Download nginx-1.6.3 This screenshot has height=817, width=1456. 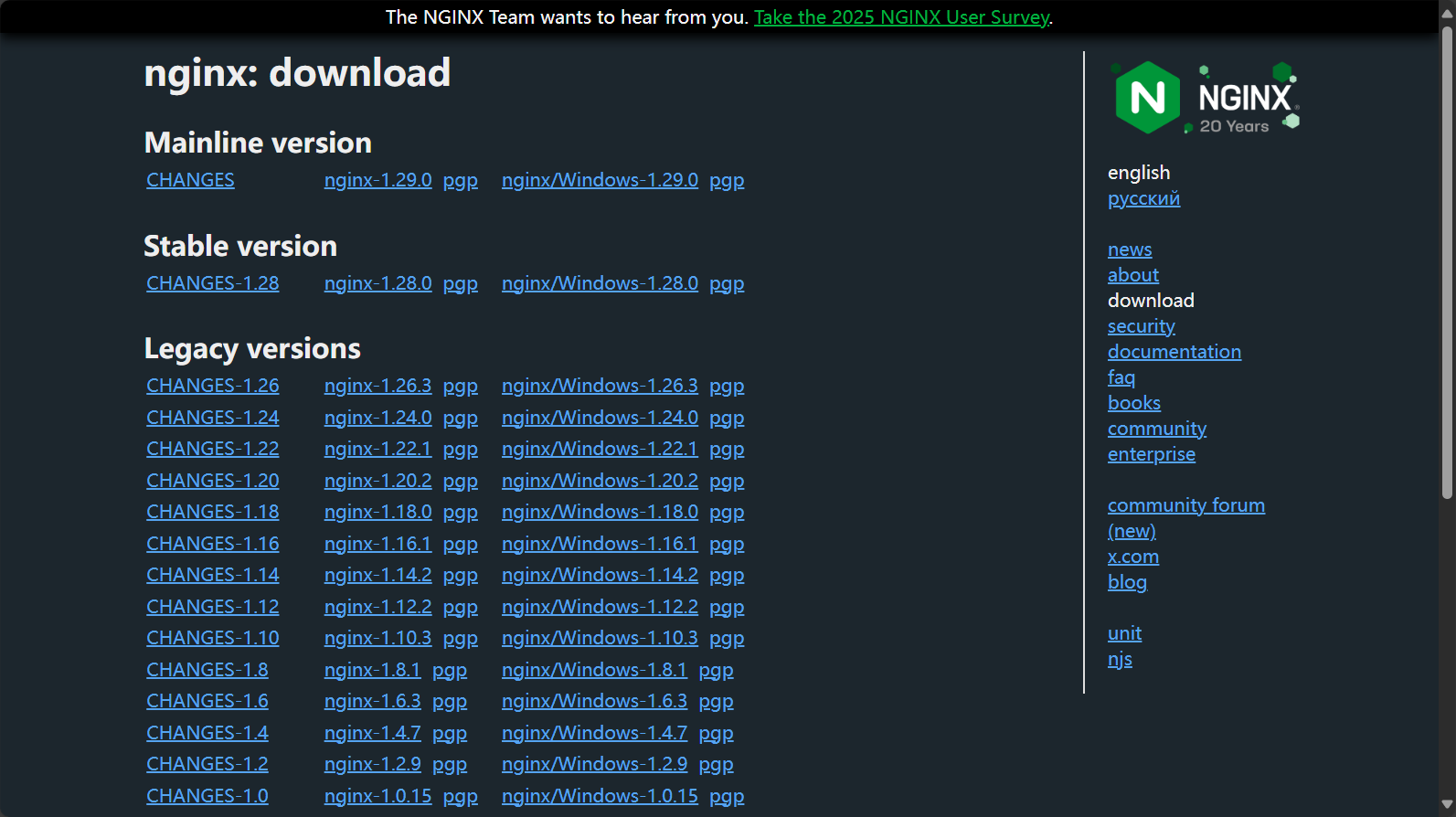tap(372, 701)
